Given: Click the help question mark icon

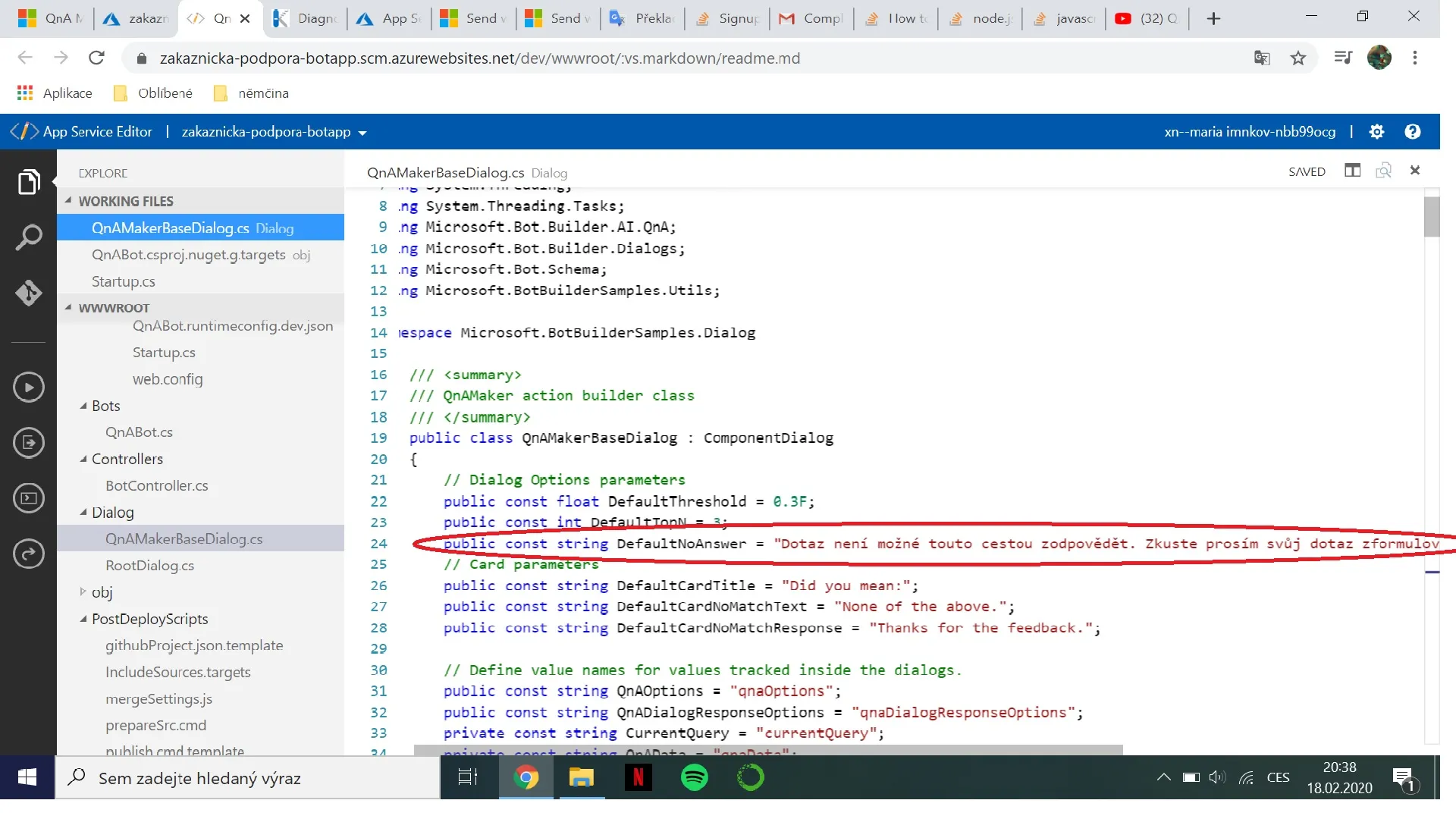Looking at the screenshot, I should [x=1412, y=132].
